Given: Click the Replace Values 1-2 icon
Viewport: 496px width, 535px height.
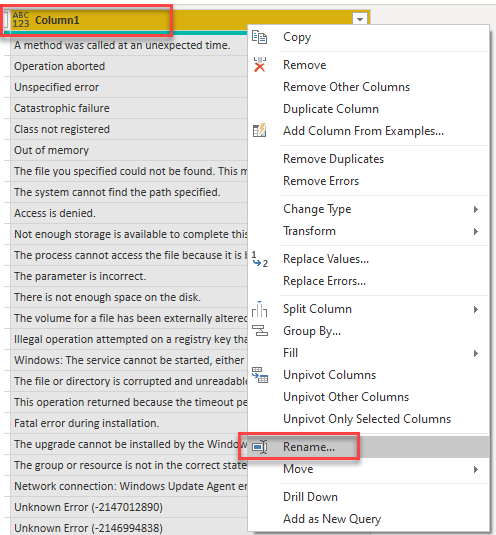Looking at the screenshot, I should point(259,259).
